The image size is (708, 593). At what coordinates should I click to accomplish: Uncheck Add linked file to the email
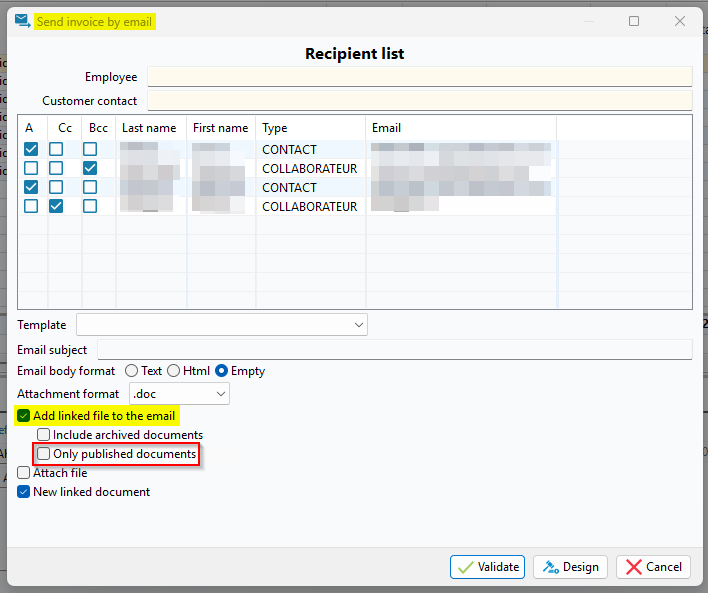click(24, 416)
